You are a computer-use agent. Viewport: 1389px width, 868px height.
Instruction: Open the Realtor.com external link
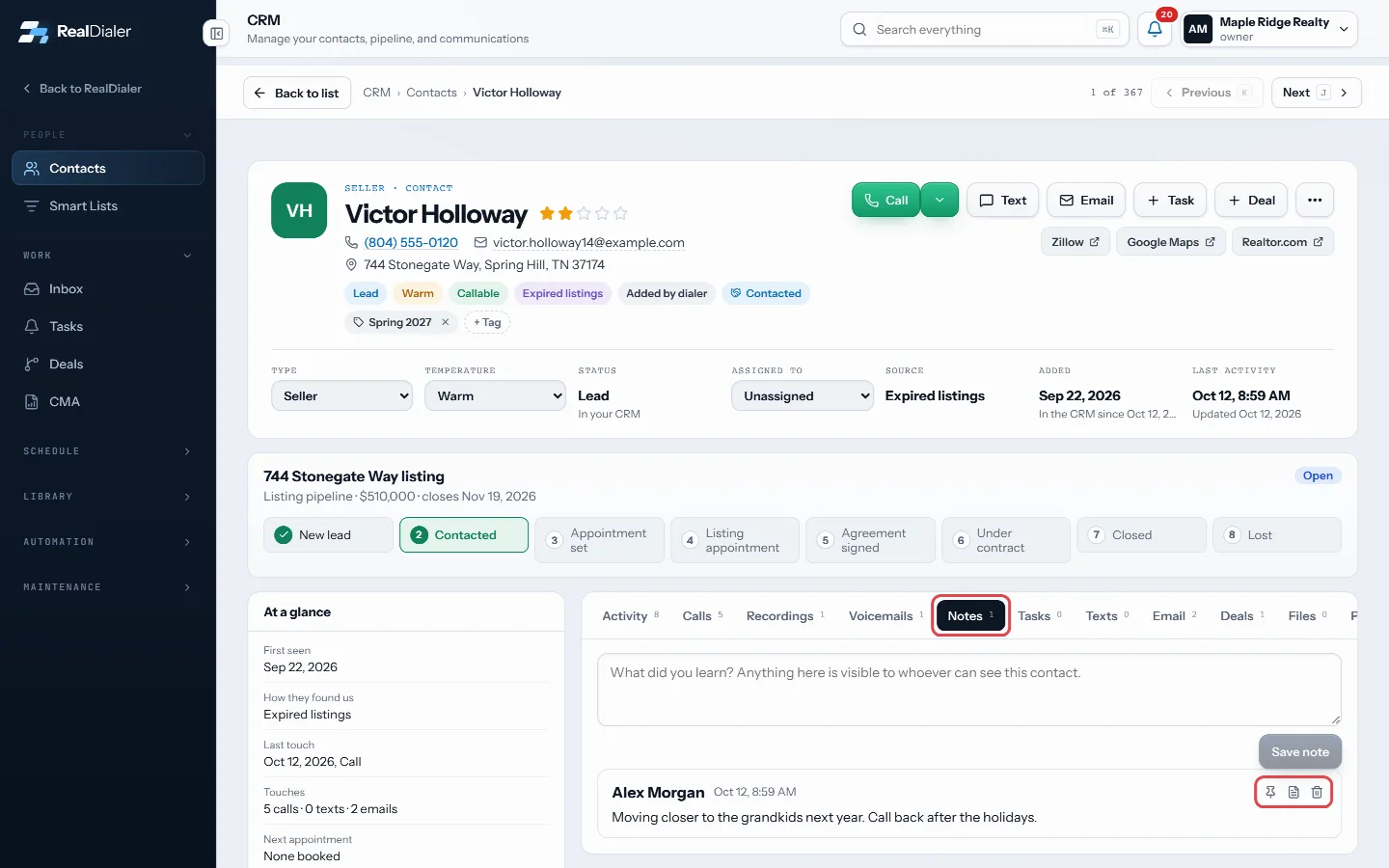tap(1283, 242)
